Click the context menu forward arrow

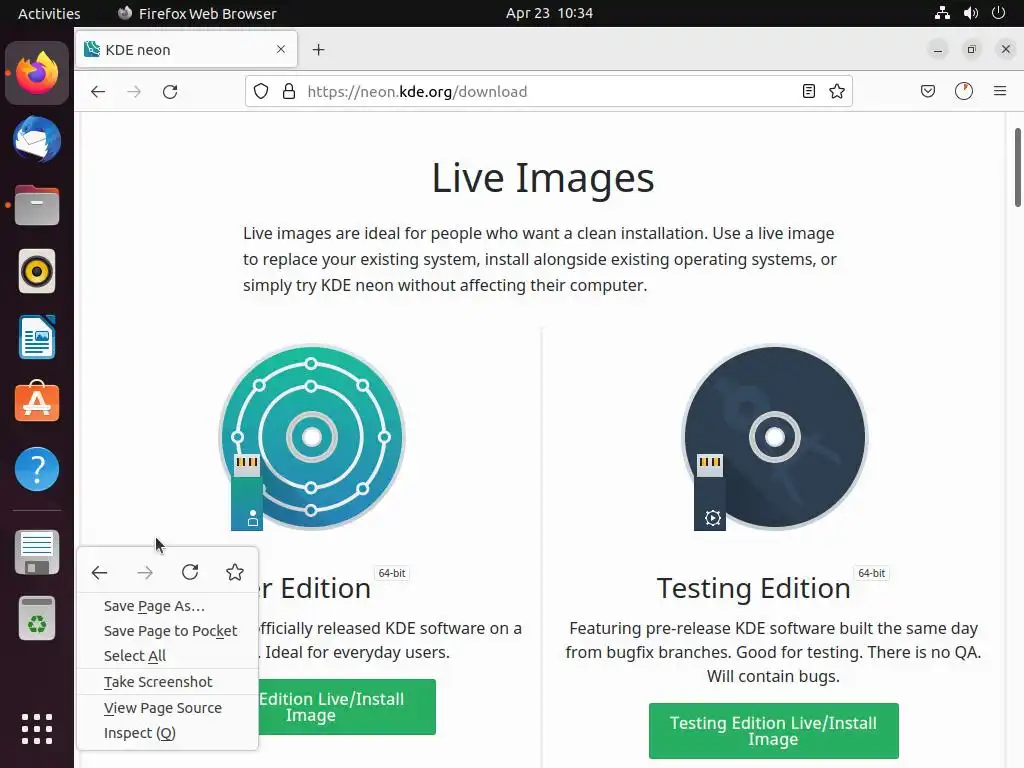[x=145, y=573]
